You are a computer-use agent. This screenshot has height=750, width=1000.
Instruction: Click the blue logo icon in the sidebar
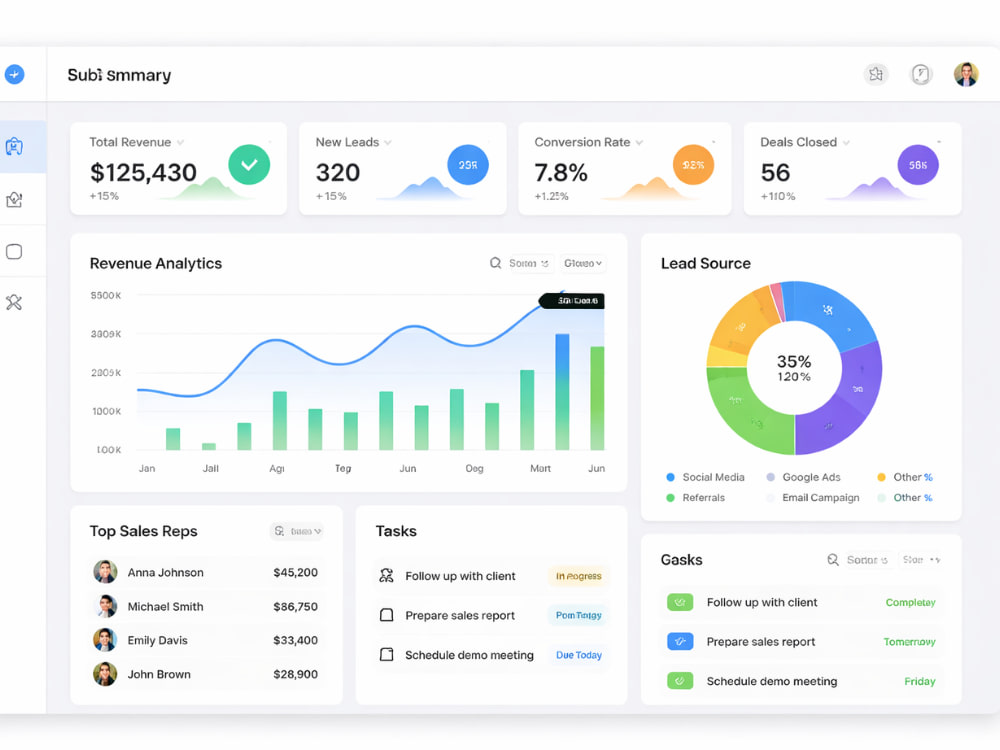[x=15, y=75]
